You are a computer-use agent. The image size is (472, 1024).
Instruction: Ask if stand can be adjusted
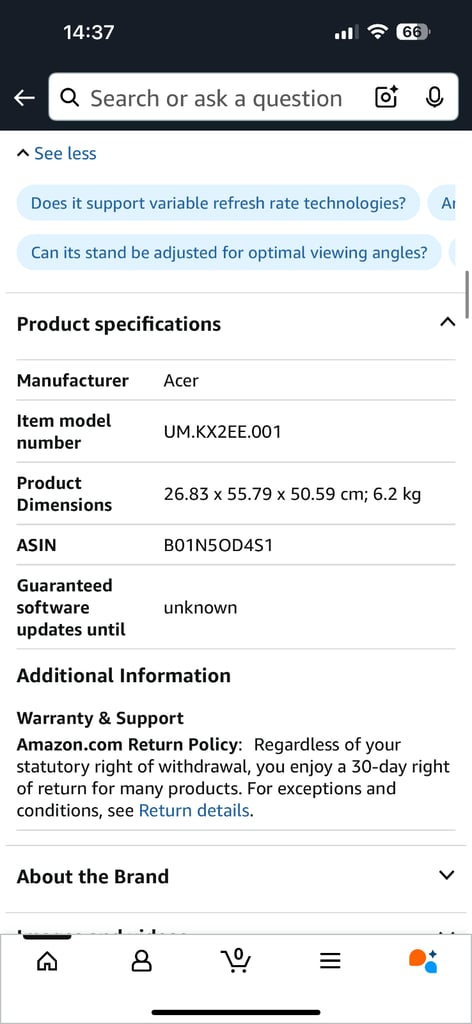coord(228,252)
